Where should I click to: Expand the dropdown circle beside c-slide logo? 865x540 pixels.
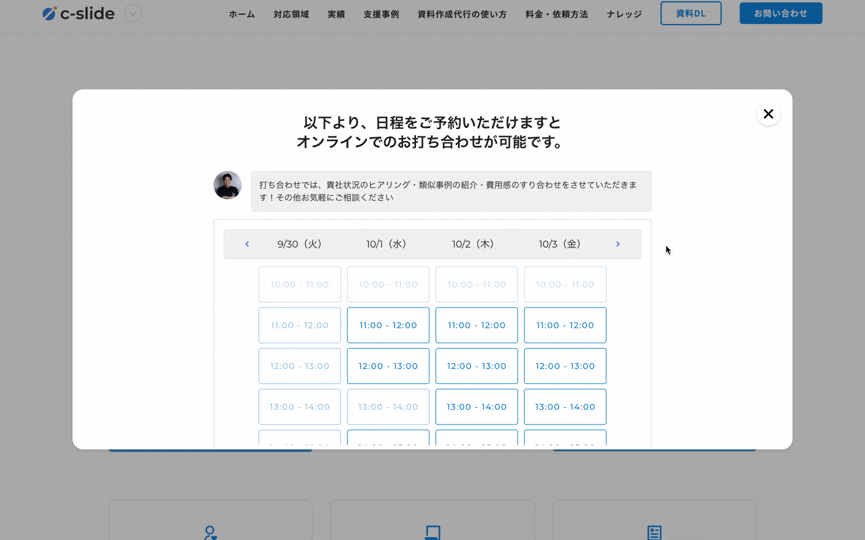[133, 14]
